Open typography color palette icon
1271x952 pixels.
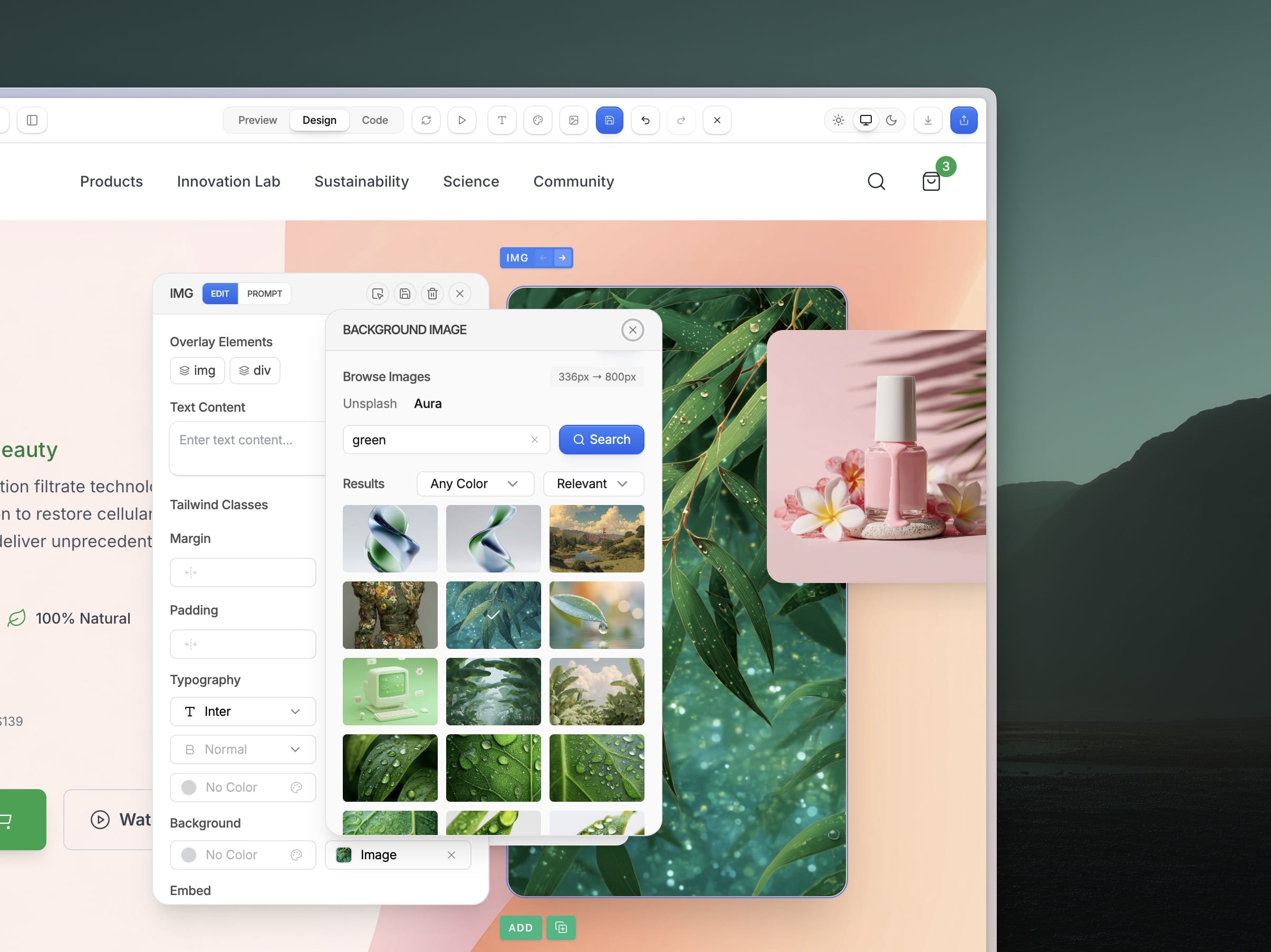click(x=296, y=788)
